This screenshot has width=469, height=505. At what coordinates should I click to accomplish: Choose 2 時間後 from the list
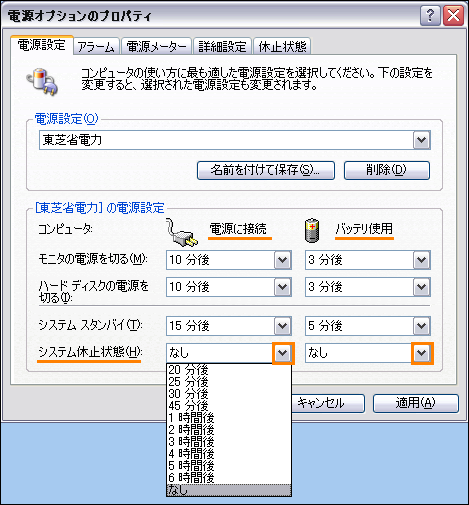click(229, 430)
